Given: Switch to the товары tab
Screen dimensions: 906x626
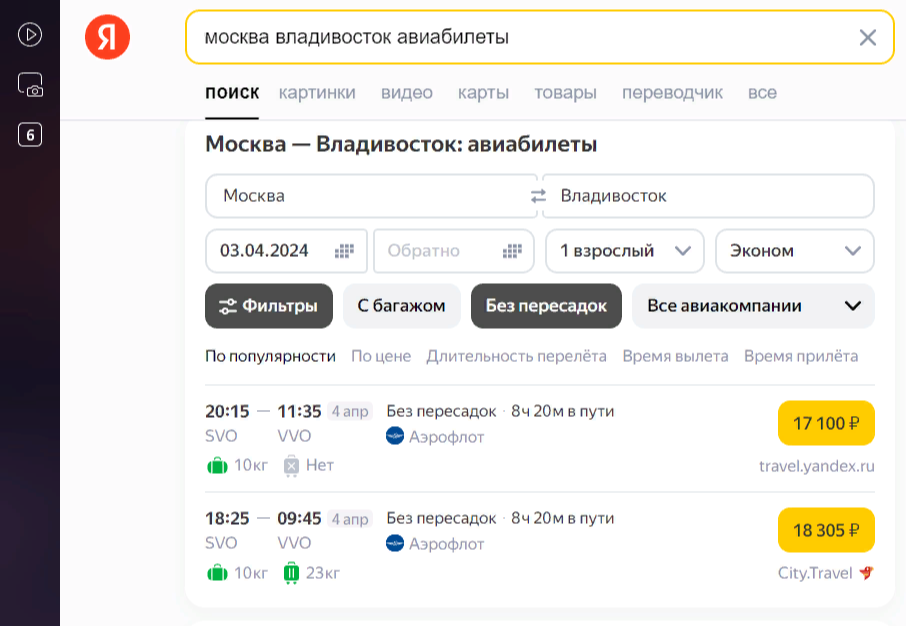Looking at the screenshot, I should pyautogui.click(x=565, y=92).
